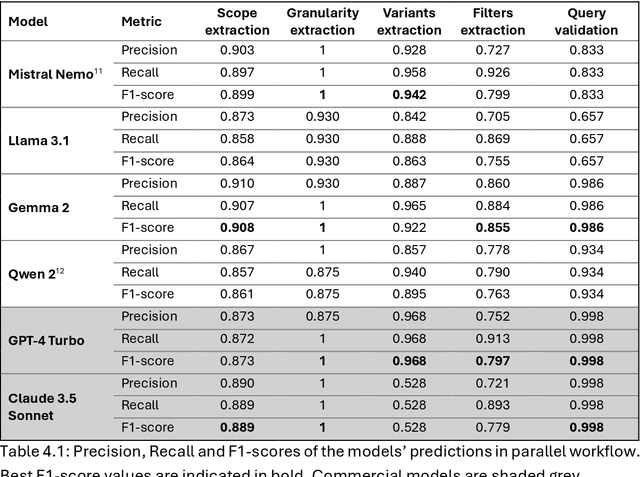Select the Granularity extraction column header
The height and width of the screenshot is (477, 640).
coord(321,21)
